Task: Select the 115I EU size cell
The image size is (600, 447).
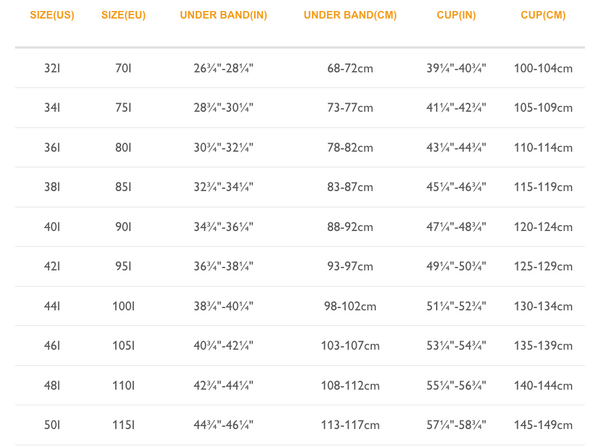Action: point(123,425)
